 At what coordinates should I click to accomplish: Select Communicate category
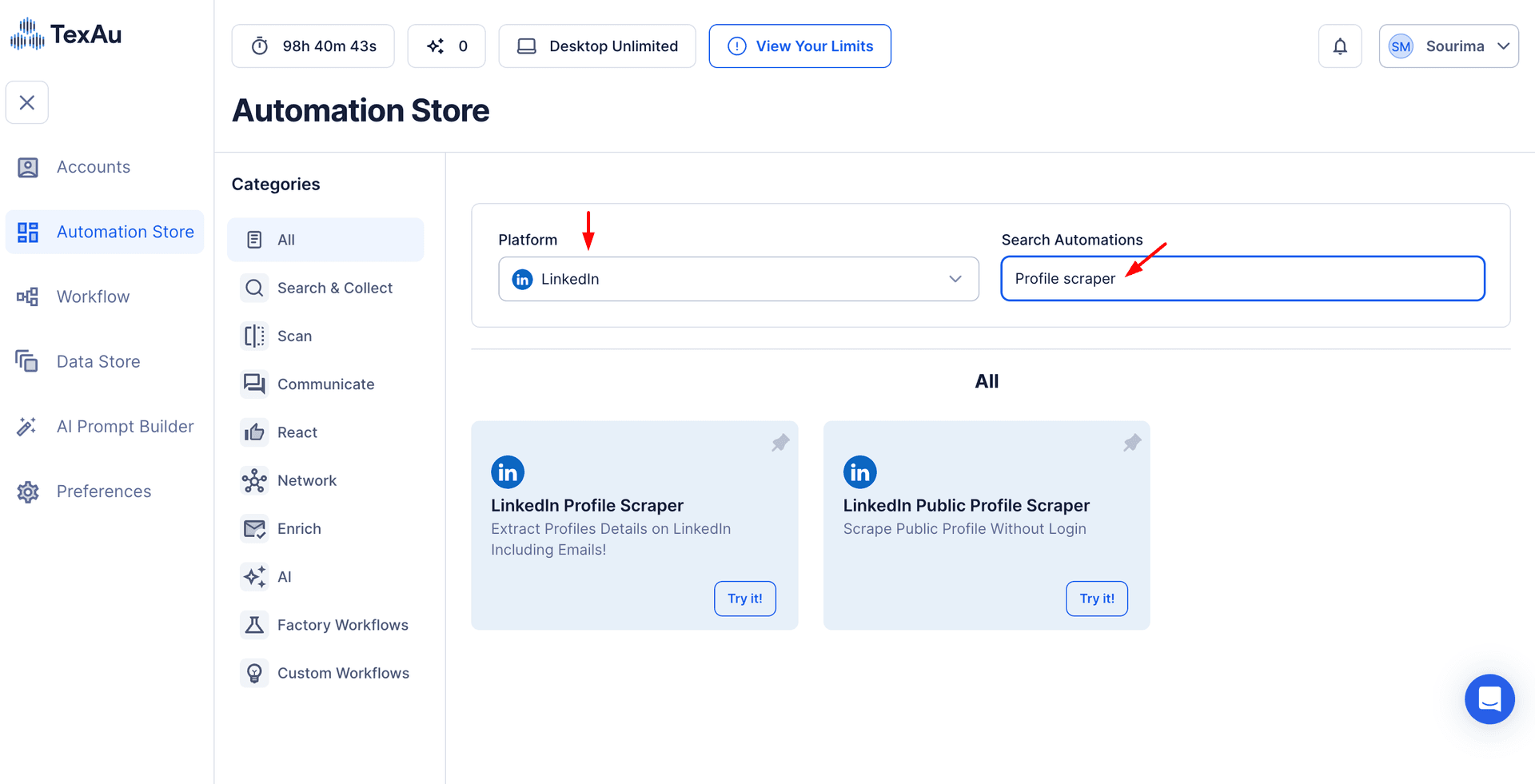coord(325,384)
